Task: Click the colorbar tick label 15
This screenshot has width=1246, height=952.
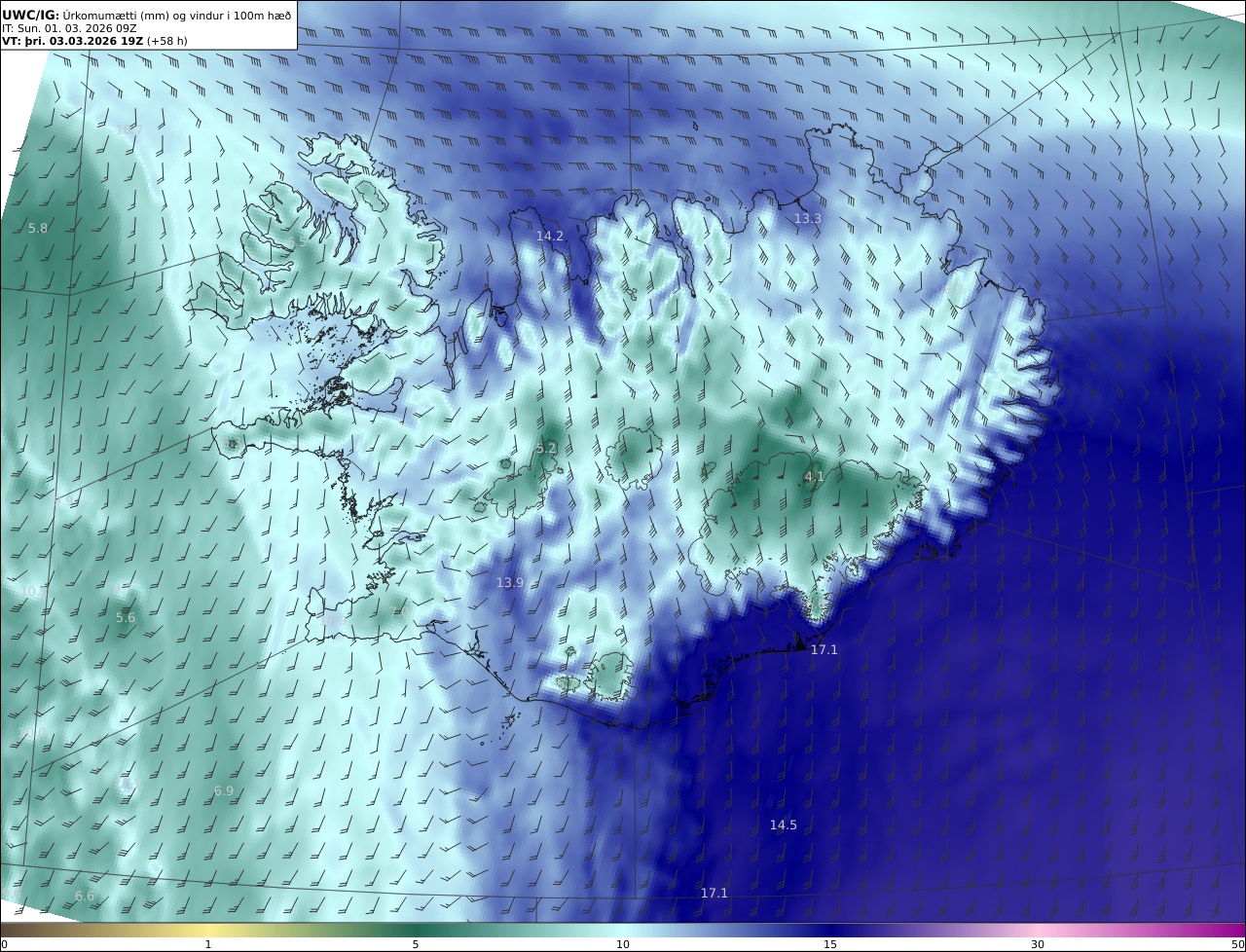Action: (x=830, y=944)
